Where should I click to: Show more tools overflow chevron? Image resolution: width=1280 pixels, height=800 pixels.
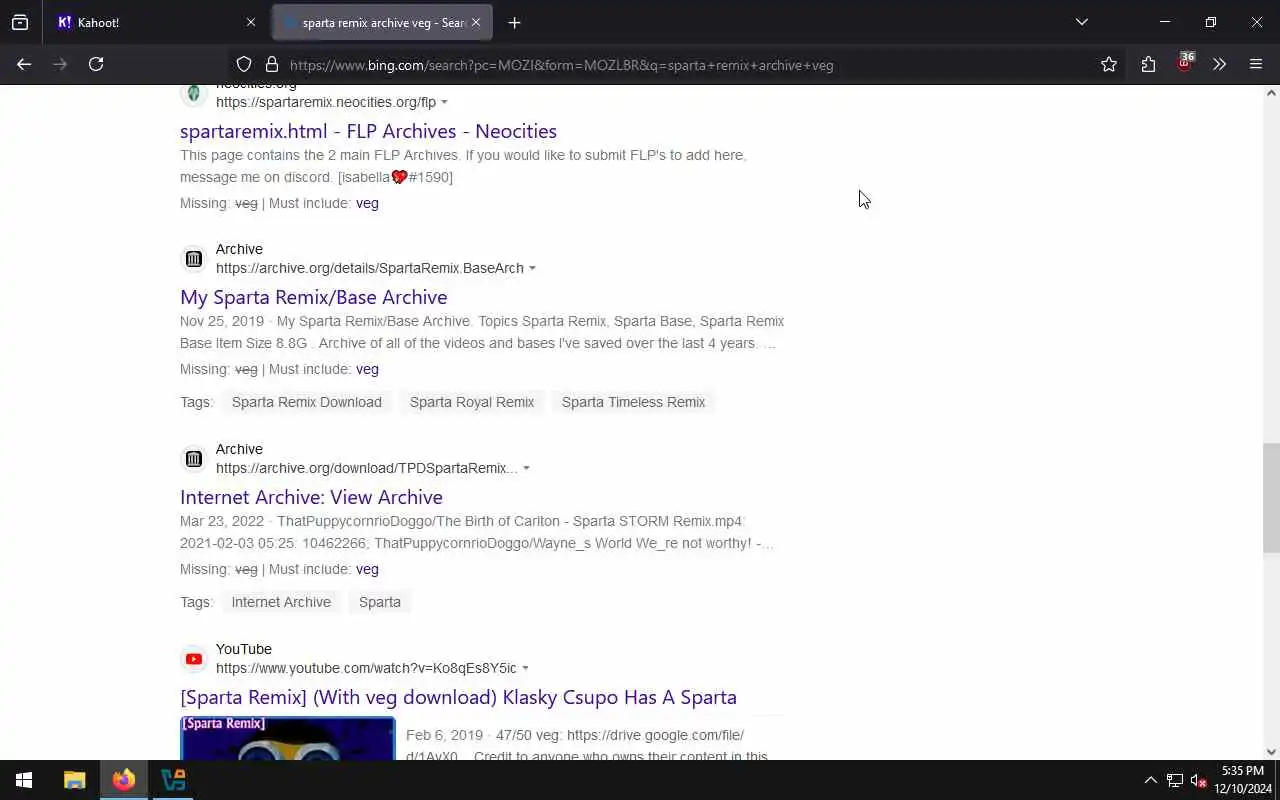(x=1219, y=64)
